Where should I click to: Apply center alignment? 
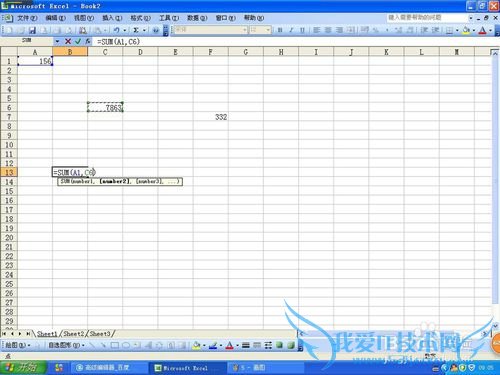(x=328, y=30)
